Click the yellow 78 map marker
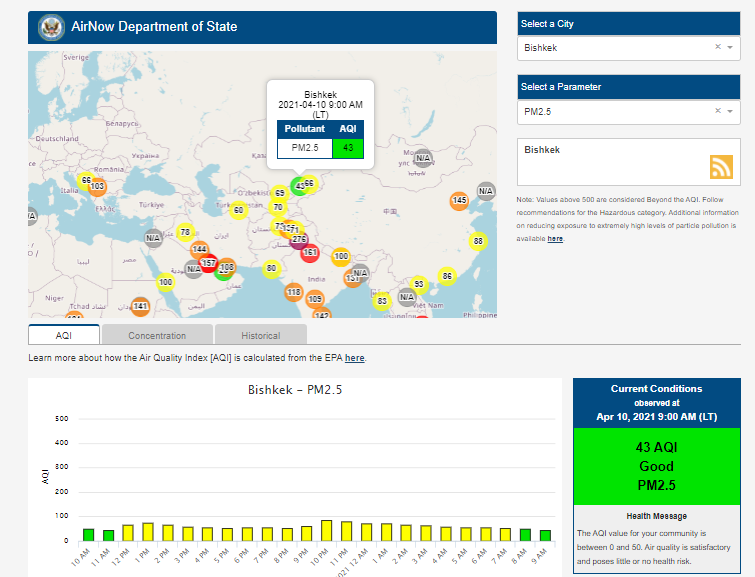The width and height of the screenshot is (755, 577). pos(185,233)
